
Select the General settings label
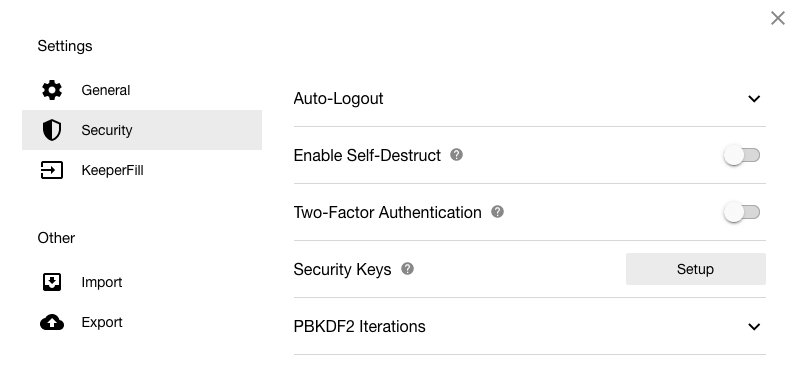[106, 90]
